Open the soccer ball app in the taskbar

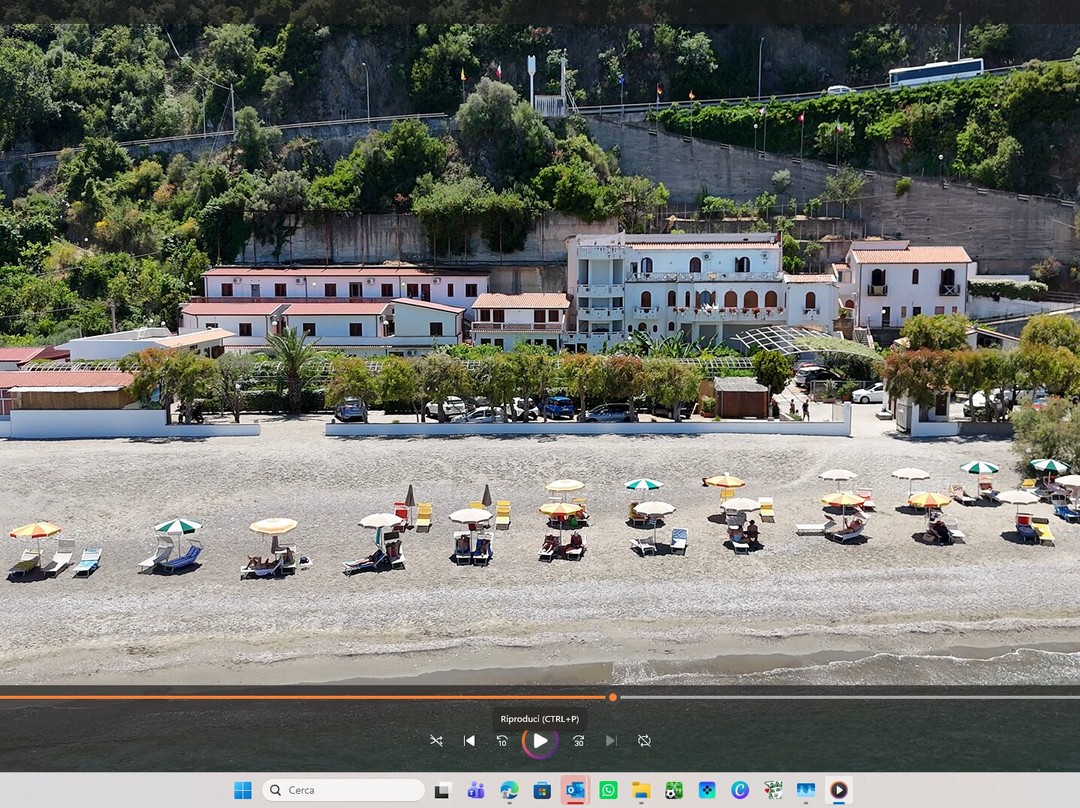pyautogui.click(x=674, y=790)
